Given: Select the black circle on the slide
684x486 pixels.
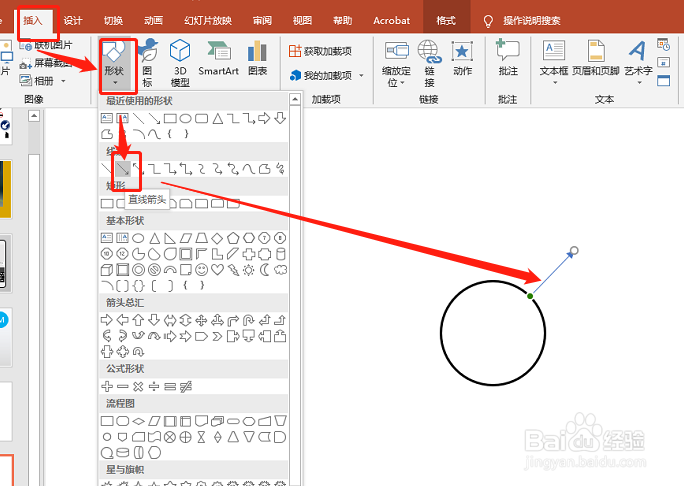Looking at the screenshot, I should pyautogui.click(x=493, y=333).
